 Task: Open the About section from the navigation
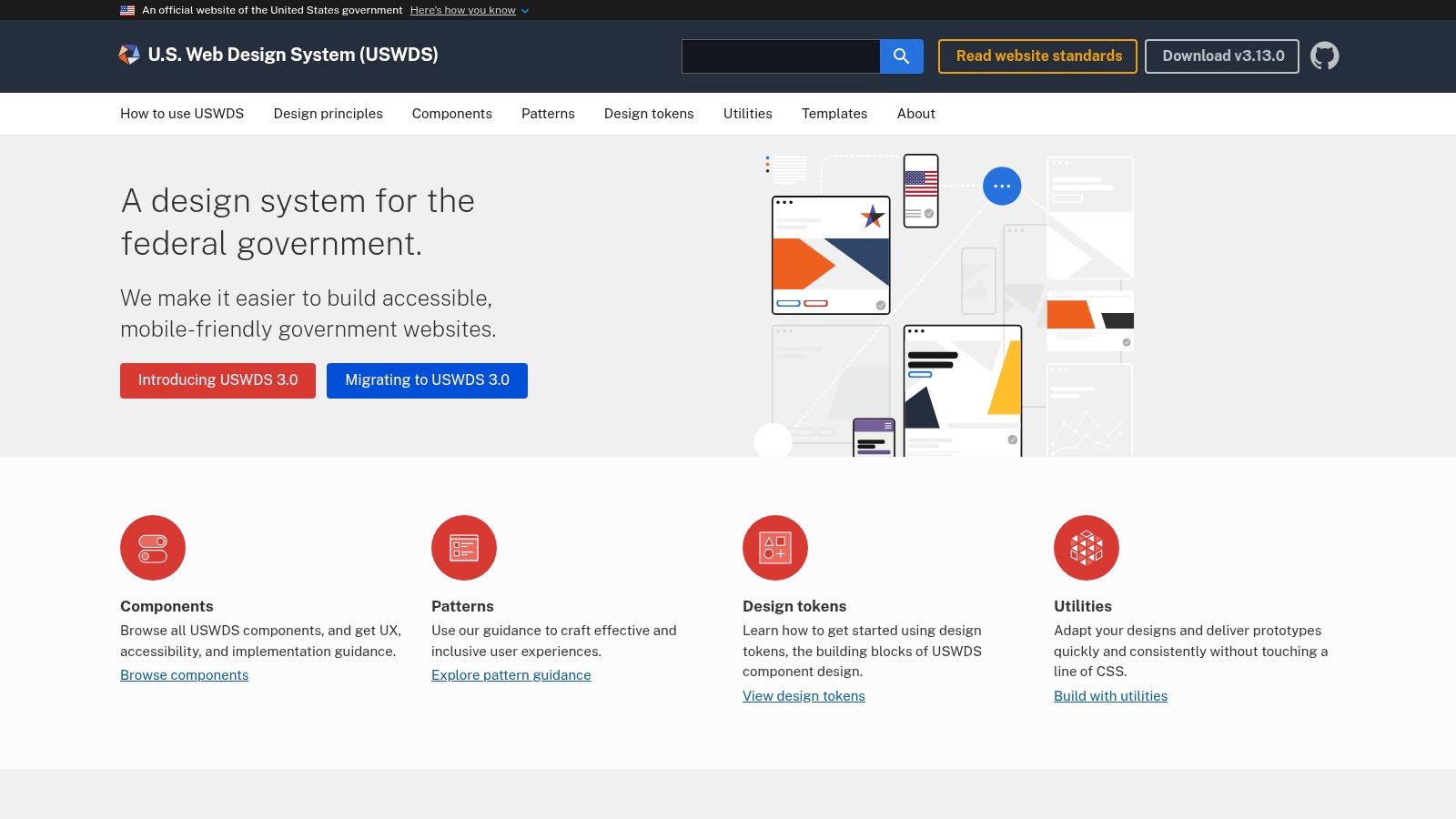915,114
